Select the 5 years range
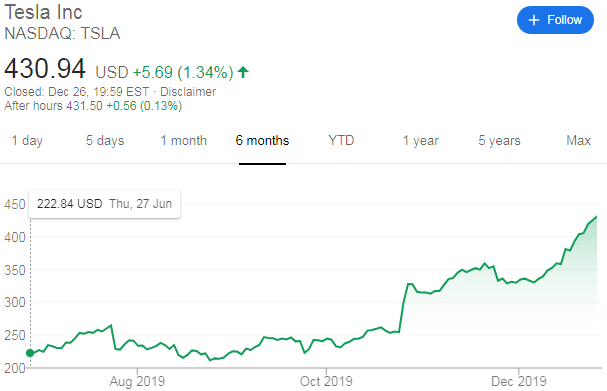This screenshot has height=391, width=607. 499,140
